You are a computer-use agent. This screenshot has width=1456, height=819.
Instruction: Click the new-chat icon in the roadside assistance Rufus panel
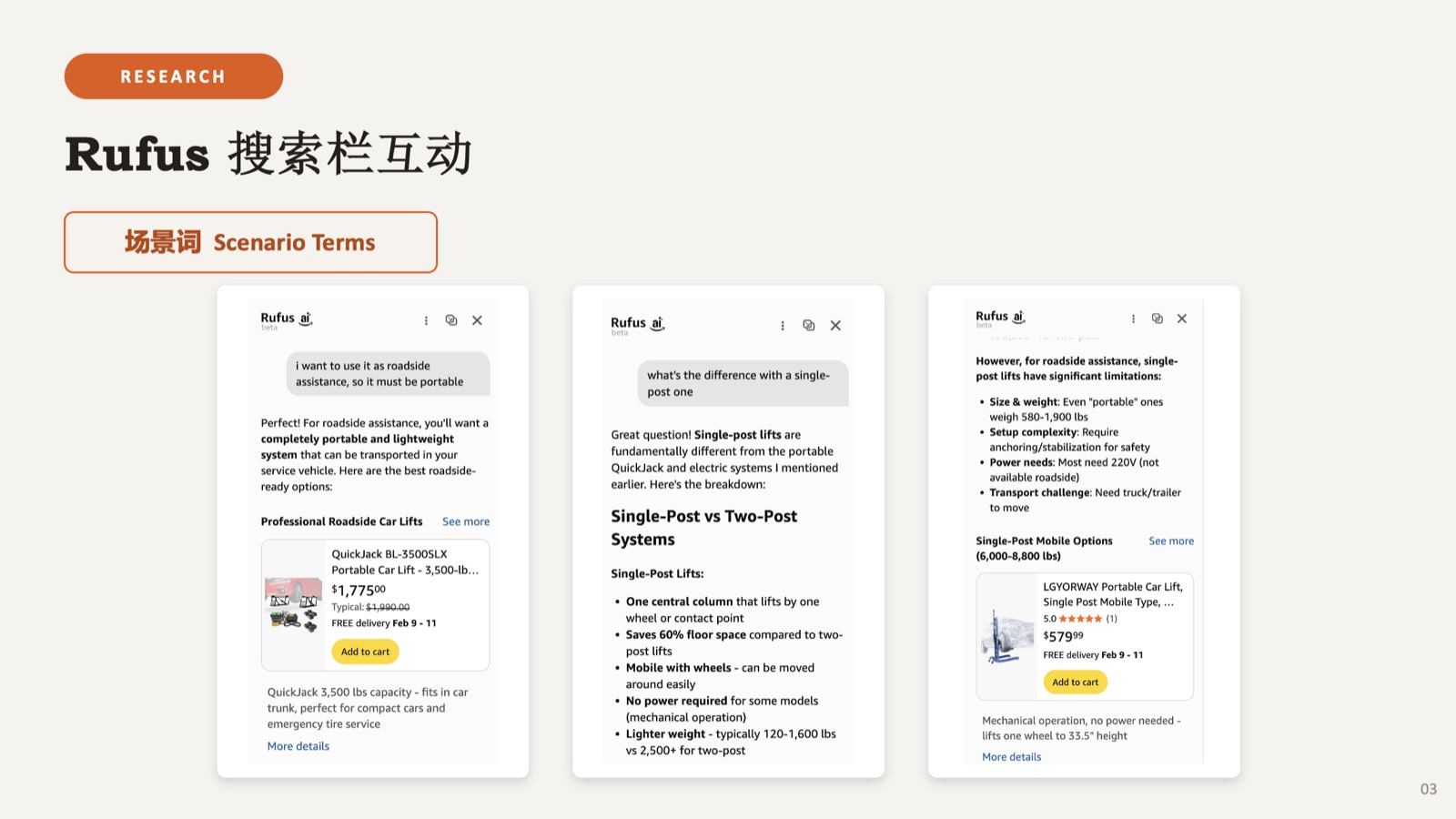pos(451,320)
